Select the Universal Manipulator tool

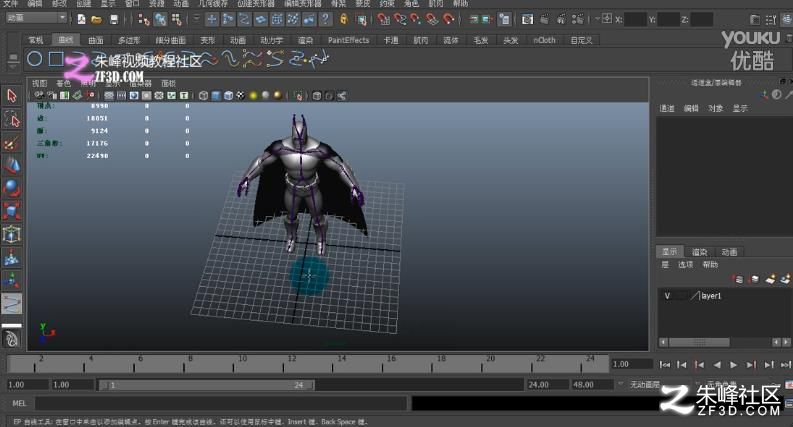pyautogui.click(x=12, y=234)
